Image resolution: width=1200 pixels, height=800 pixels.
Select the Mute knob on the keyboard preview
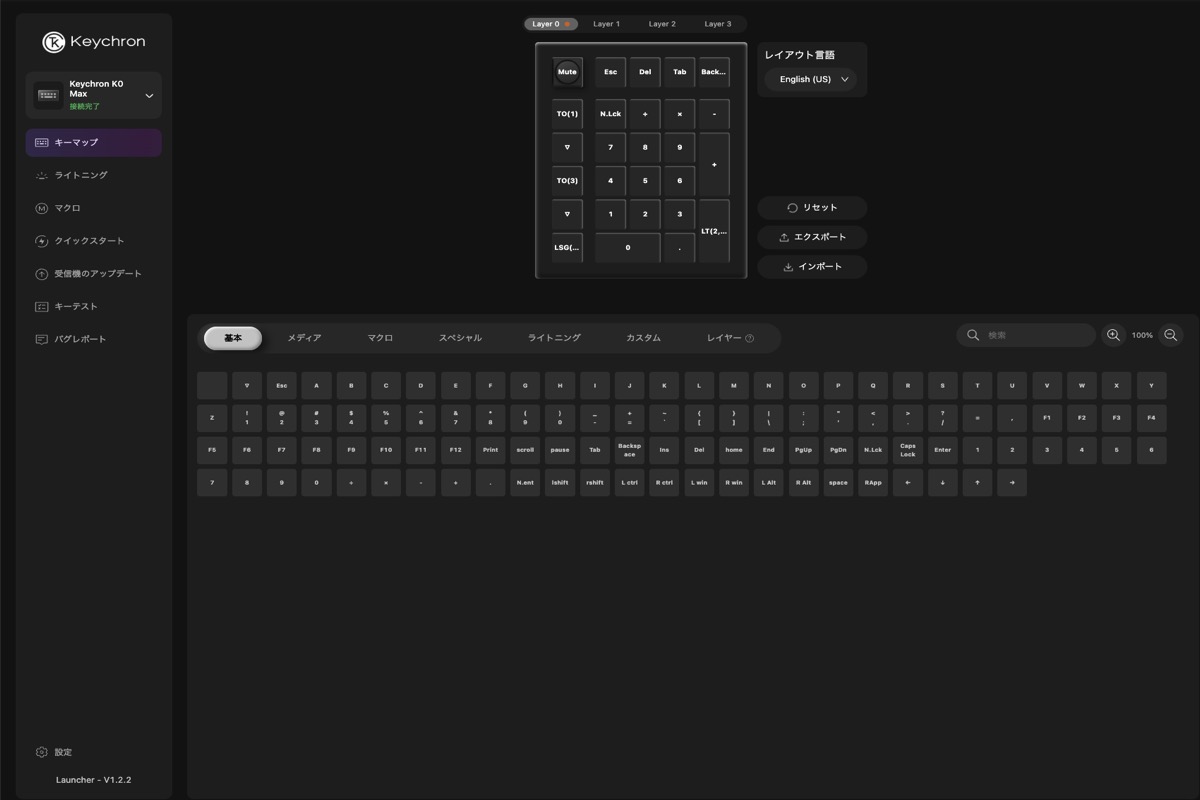(x=567, y=71)
